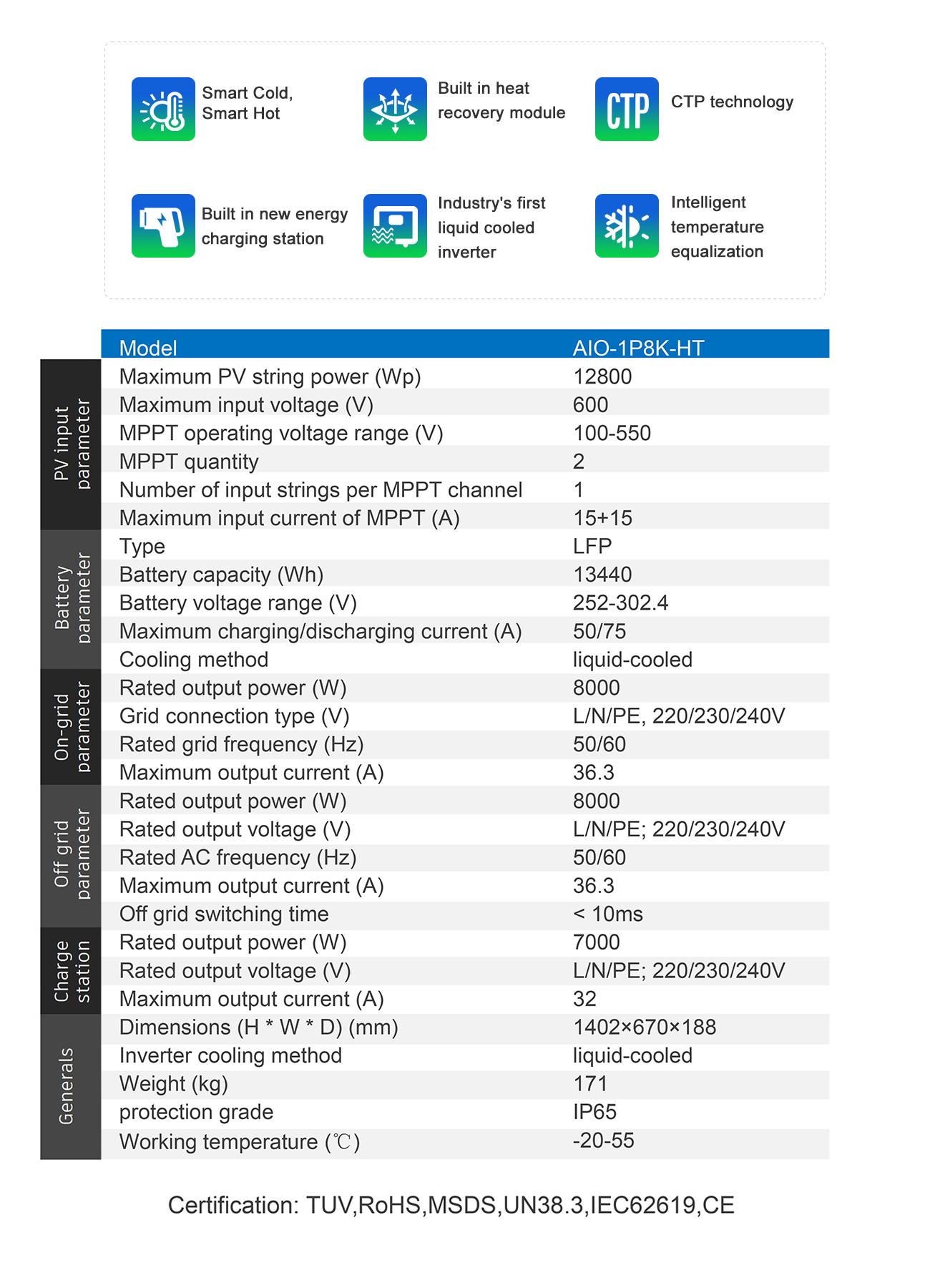Screen dimensions: 930x1288
Task: Click the 'Off grid parameter' section label
Action: (x=72, y=856)
